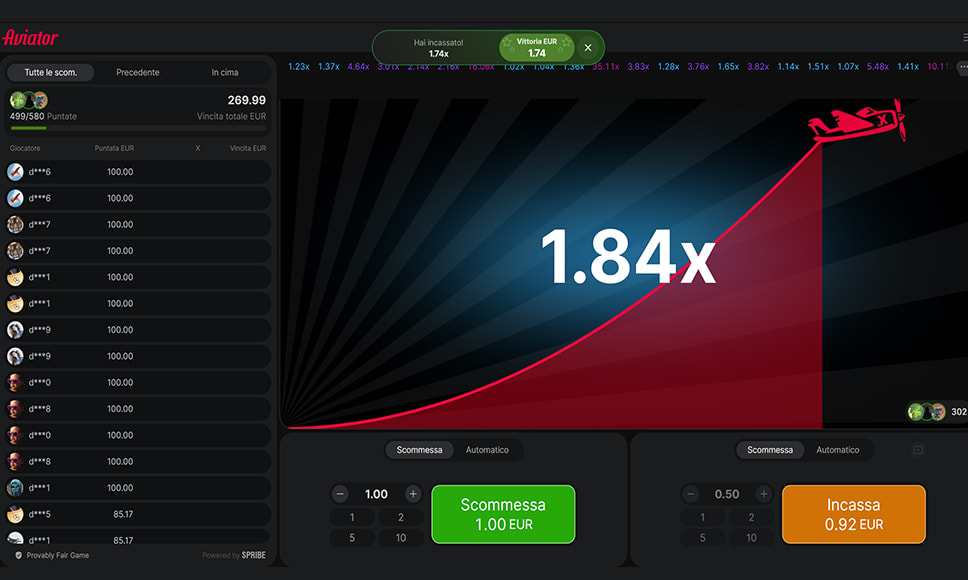Click the player avatars beside the 302 counter
The height and width of the screenshot is (580, 968).
click(926, 412)
